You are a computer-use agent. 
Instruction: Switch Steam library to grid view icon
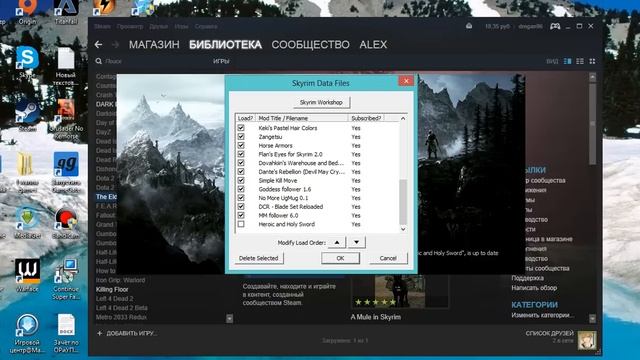[x=592, y=61]
